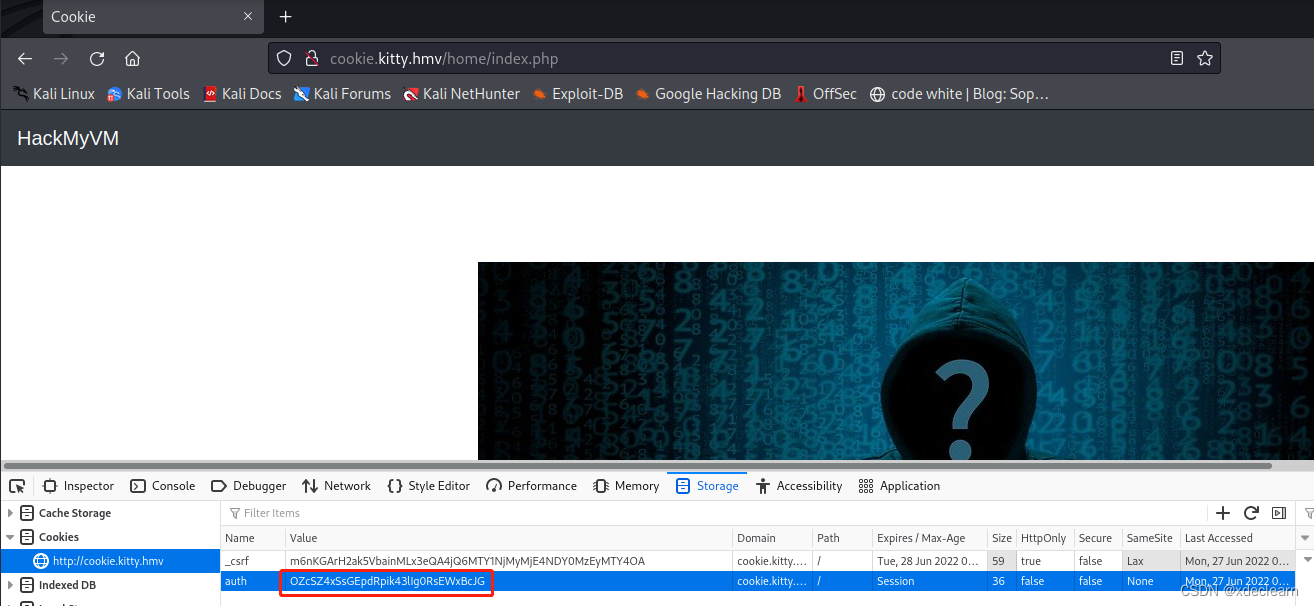Open the Kali Linux bookmark
The width and height of the screenshot is (1314, 606).
click(x=54, y=94)
